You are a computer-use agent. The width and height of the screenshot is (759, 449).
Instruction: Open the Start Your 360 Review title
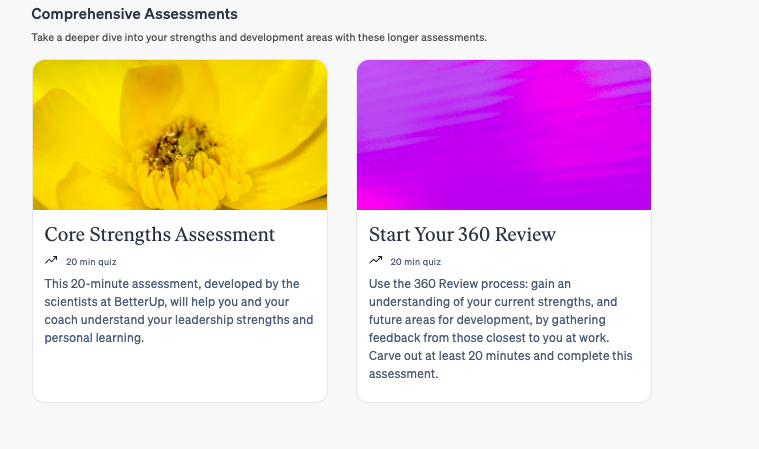tap(462, 235)
